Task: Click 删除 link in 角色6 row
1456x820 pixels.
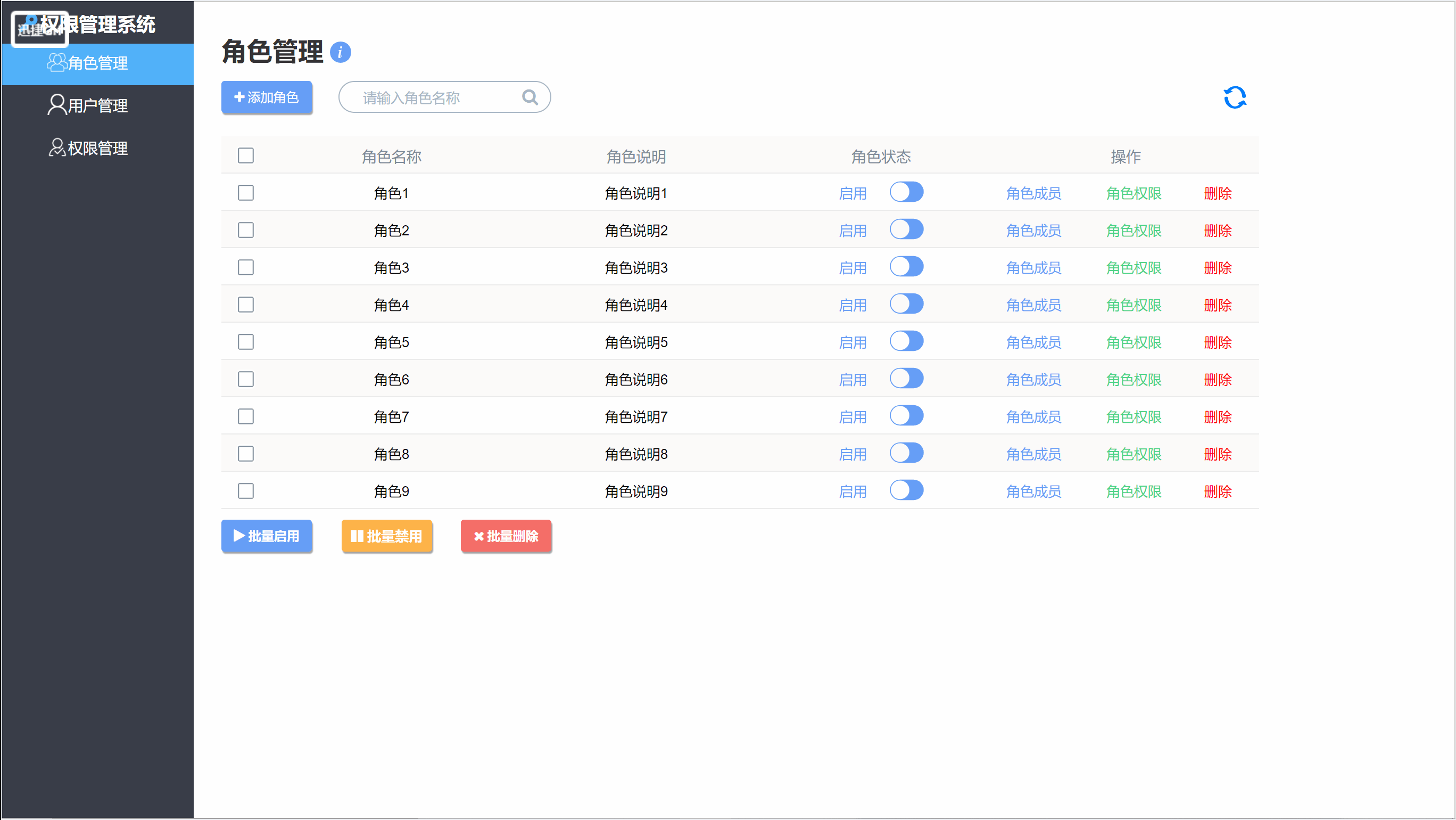Action: click(x=1218, y=380)
